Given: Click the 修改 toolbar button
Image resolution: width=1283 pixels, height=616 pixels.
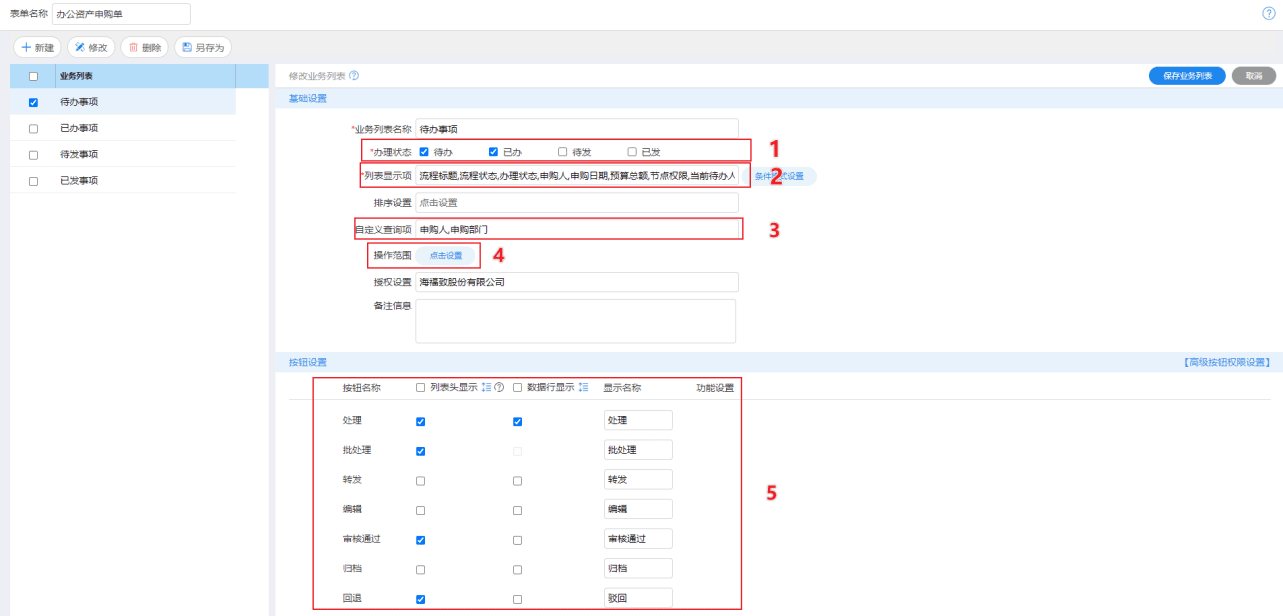Looking at the screenshot, I should coord(91,47).
